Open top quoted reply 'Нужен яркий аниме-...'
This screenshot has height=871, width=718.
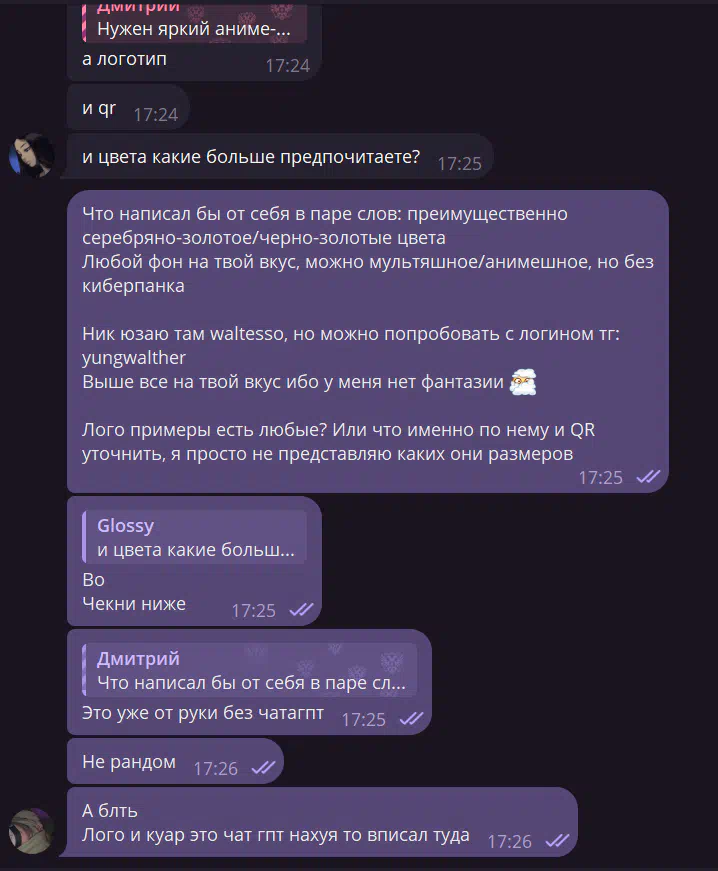[x=194, y=22]
